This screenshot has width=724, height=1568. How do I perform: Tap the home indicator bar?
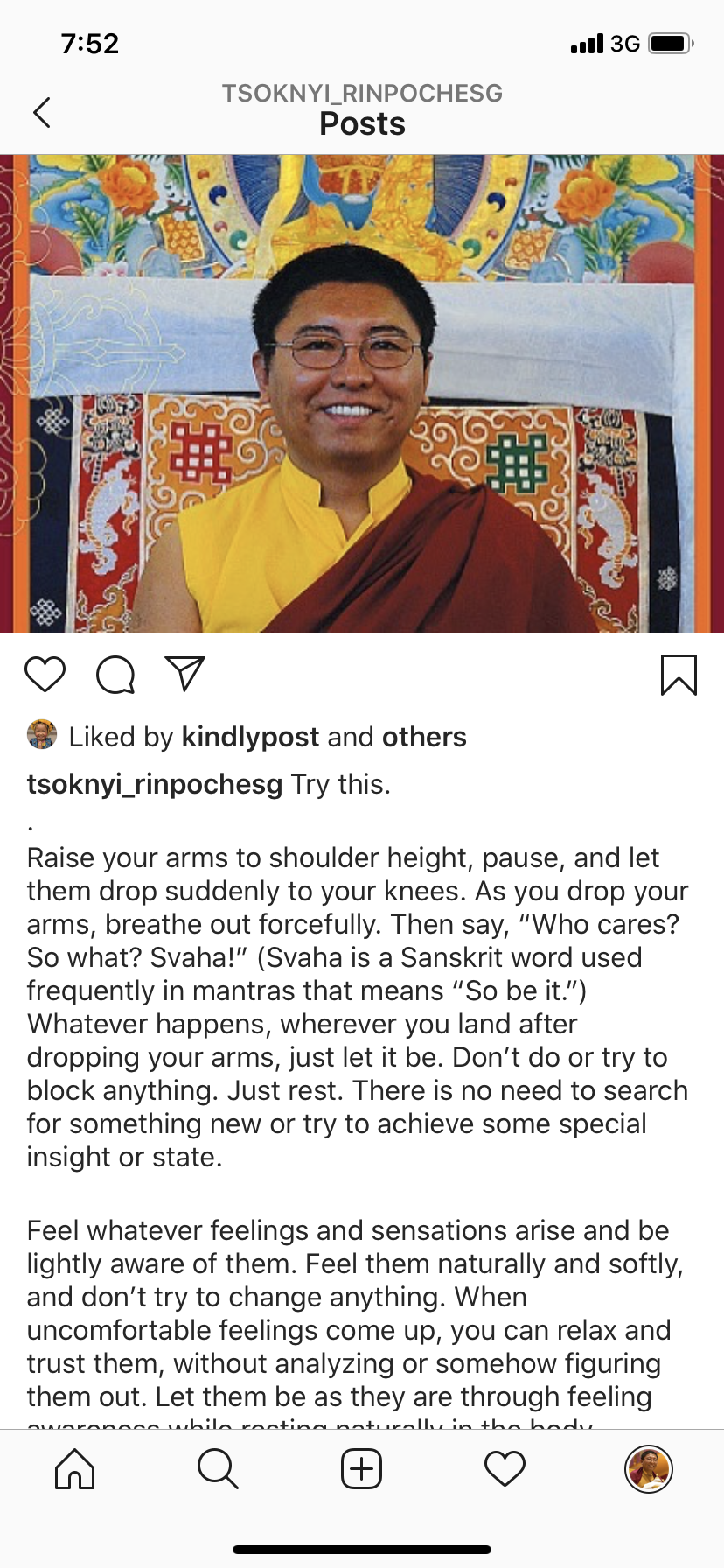pyautogui.click(x=362, y=1550)
